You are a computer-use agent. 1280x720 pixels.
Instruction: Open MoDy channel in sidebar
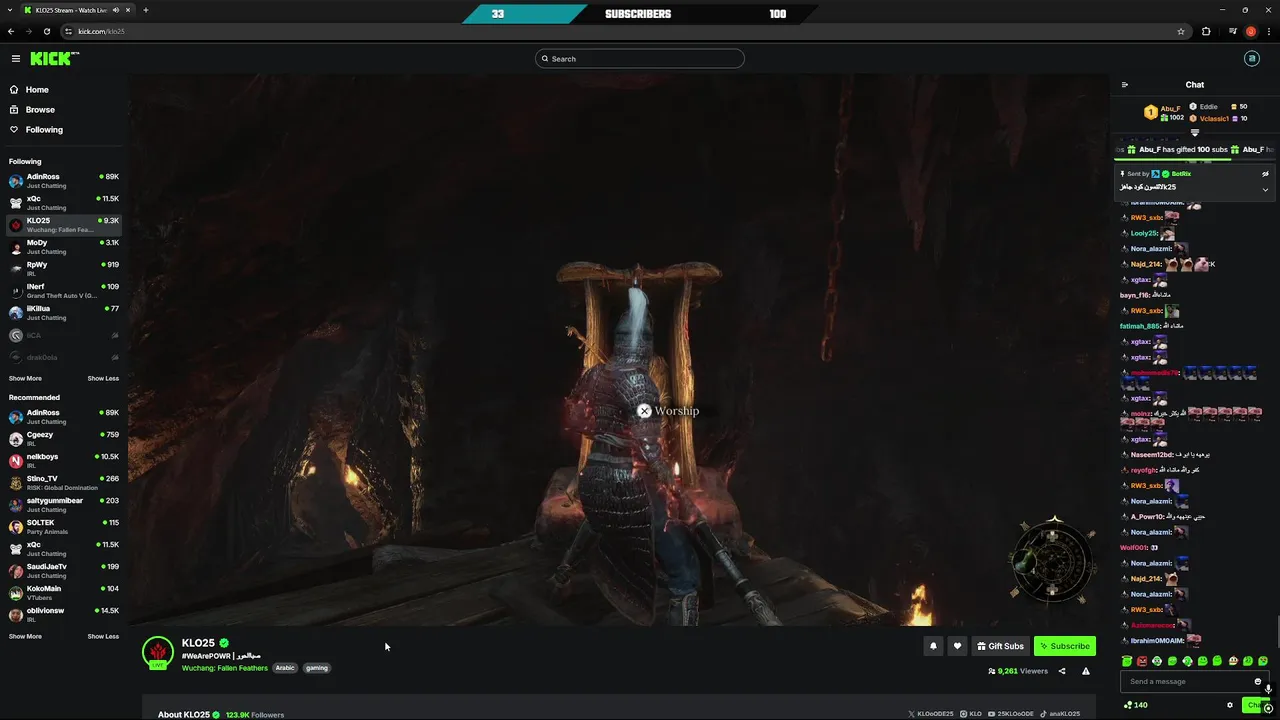64,247
